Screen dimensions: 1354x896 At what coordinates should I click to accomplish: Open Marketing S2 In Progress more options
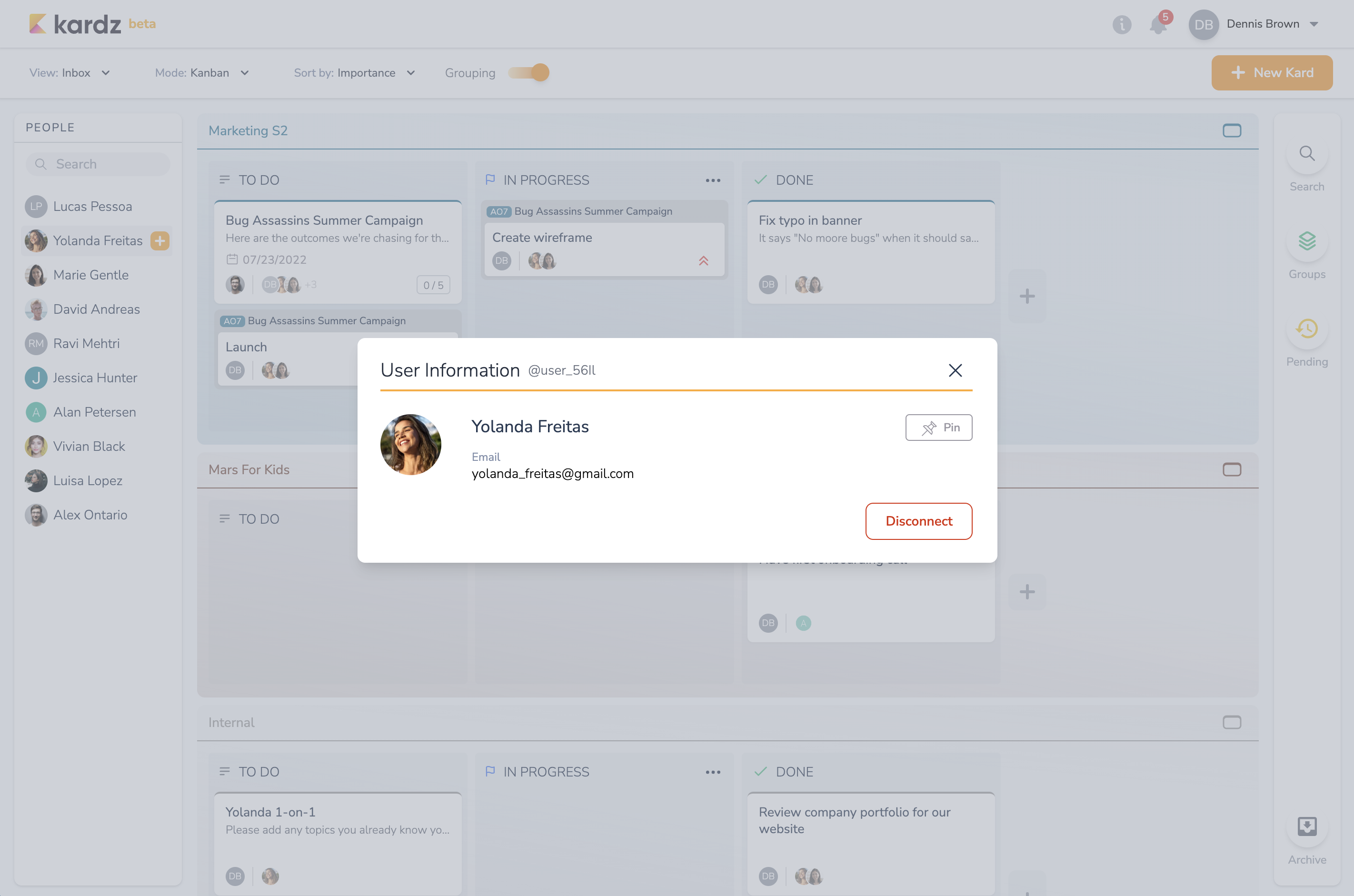click(713, 180)
